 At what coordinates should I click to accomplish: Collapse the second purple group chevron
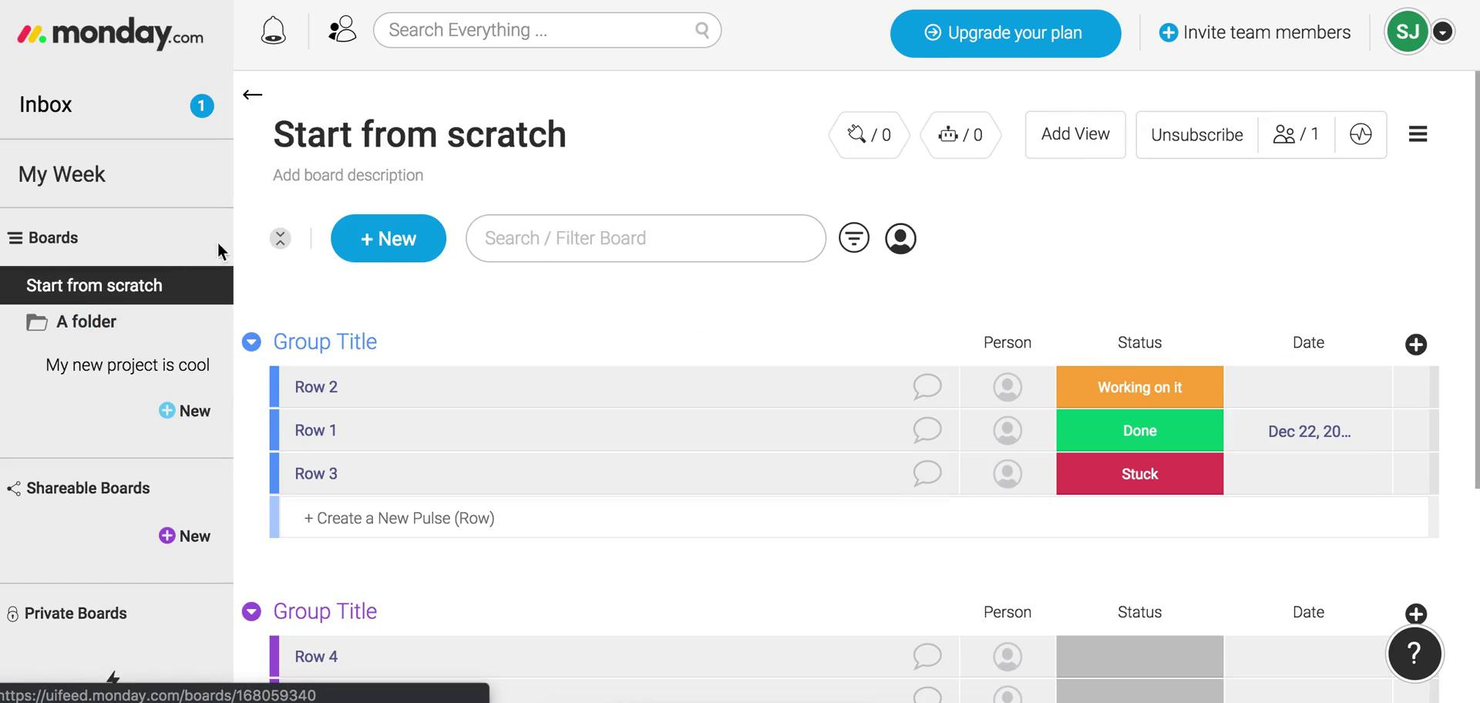coord(251,610)
